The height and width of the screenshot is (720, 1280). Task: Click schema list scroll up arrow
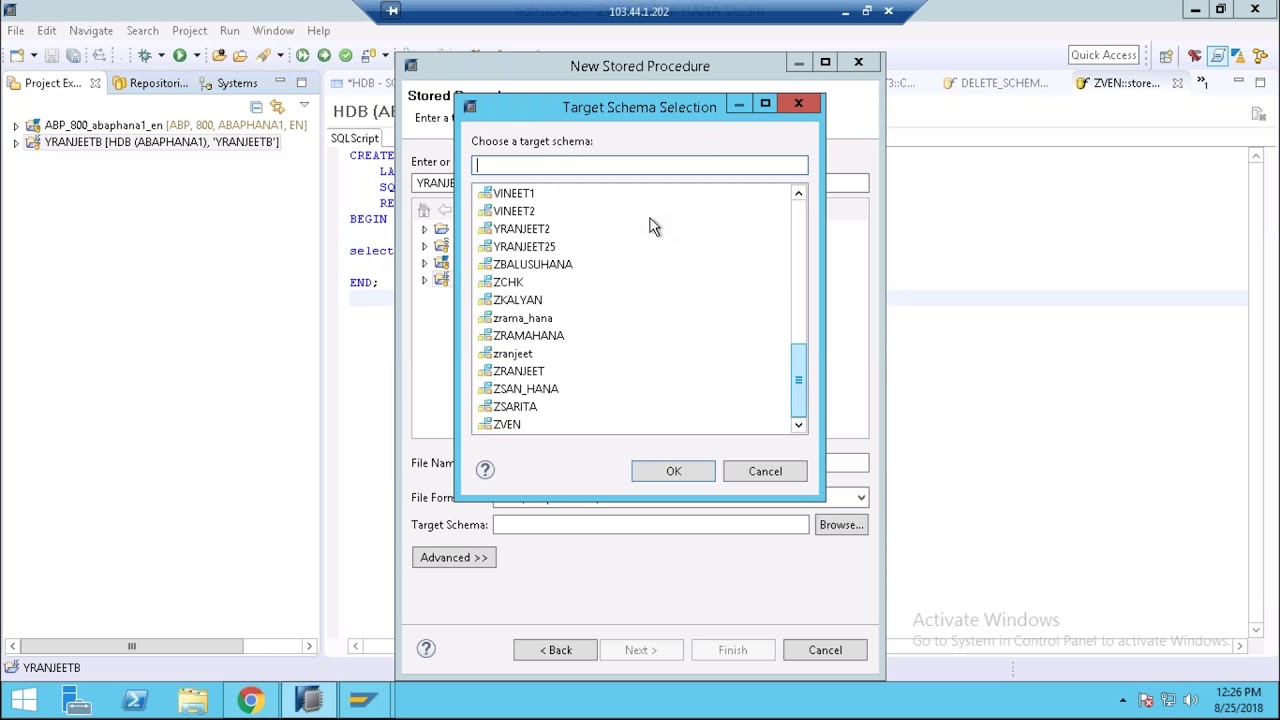[x=798, y=193]
